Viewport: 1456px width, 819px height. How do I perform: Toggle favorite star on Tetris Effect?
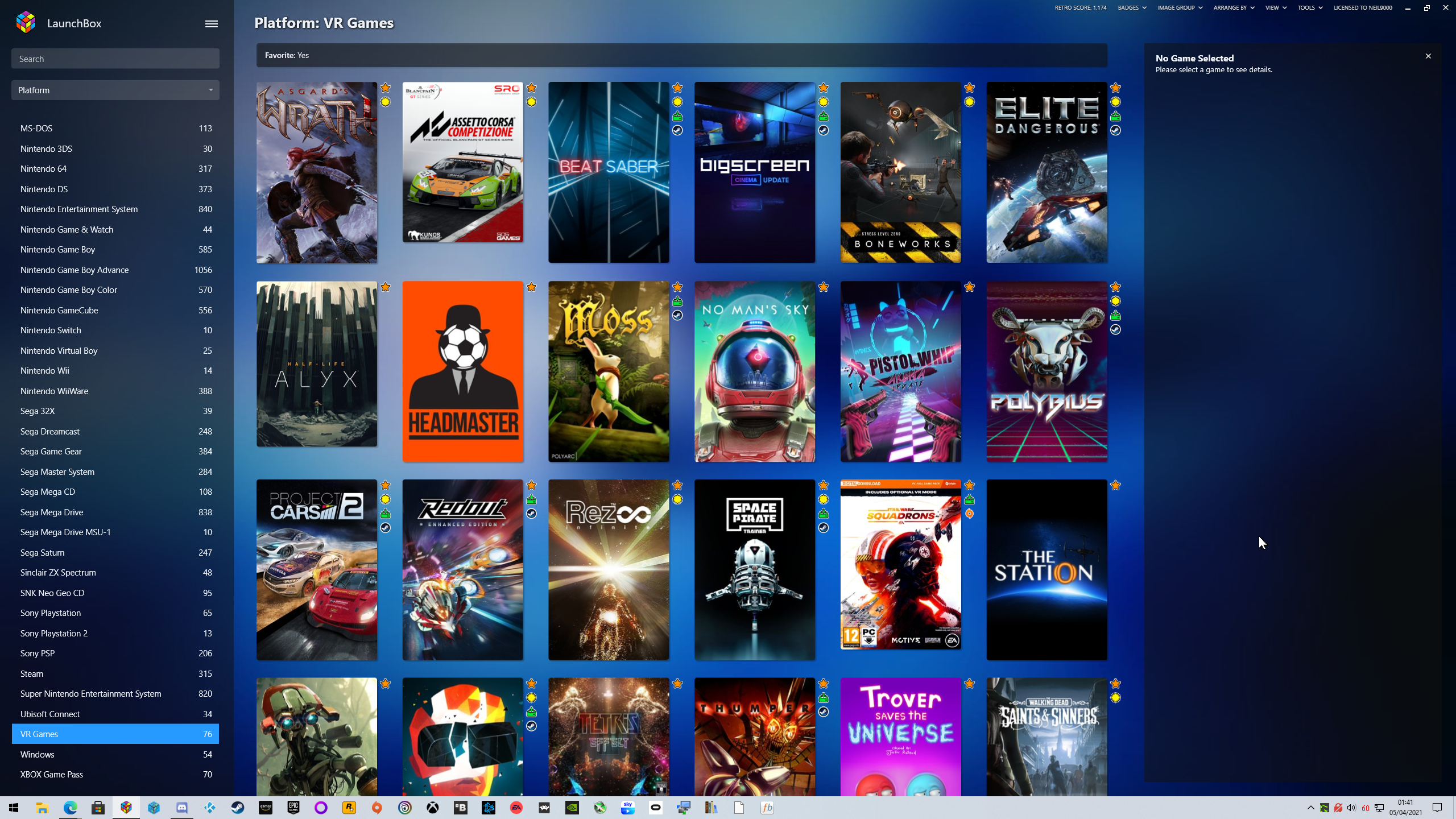[677, 684]
